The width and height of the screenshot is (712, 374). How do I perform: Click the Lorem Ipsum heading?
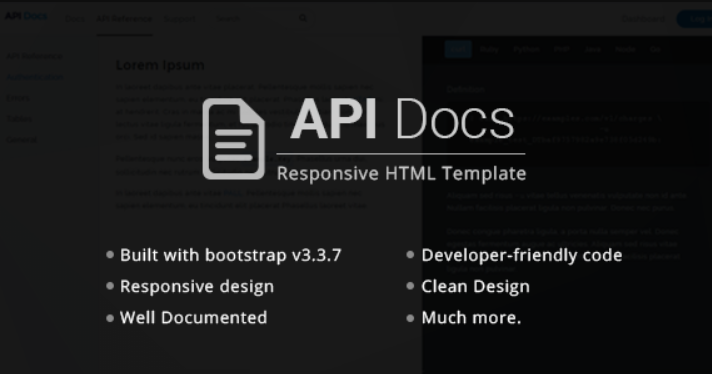160,65
